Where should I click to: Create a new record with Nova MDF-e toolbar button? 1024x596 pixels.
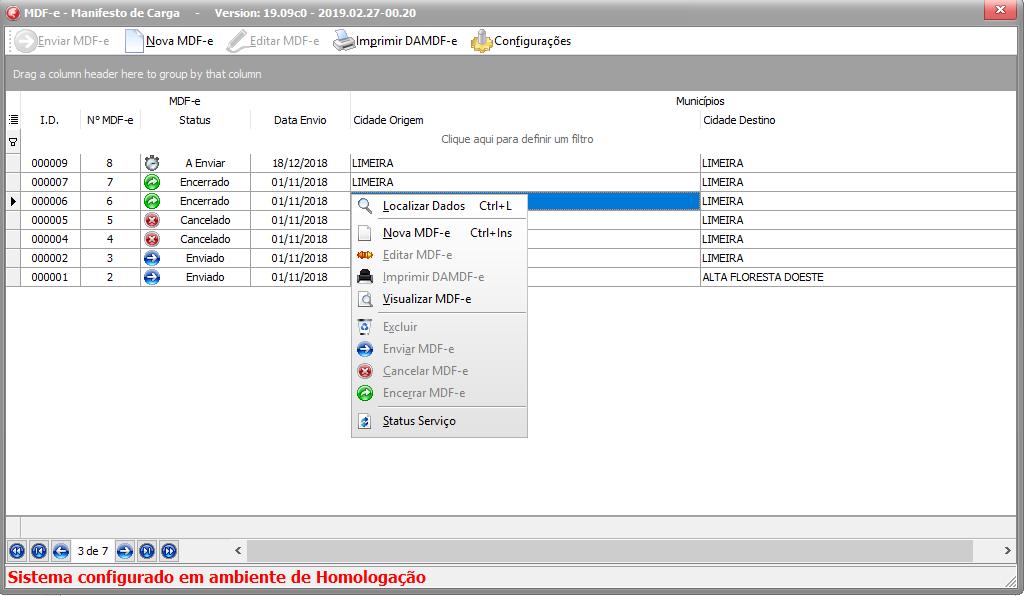tap(168, 41)
